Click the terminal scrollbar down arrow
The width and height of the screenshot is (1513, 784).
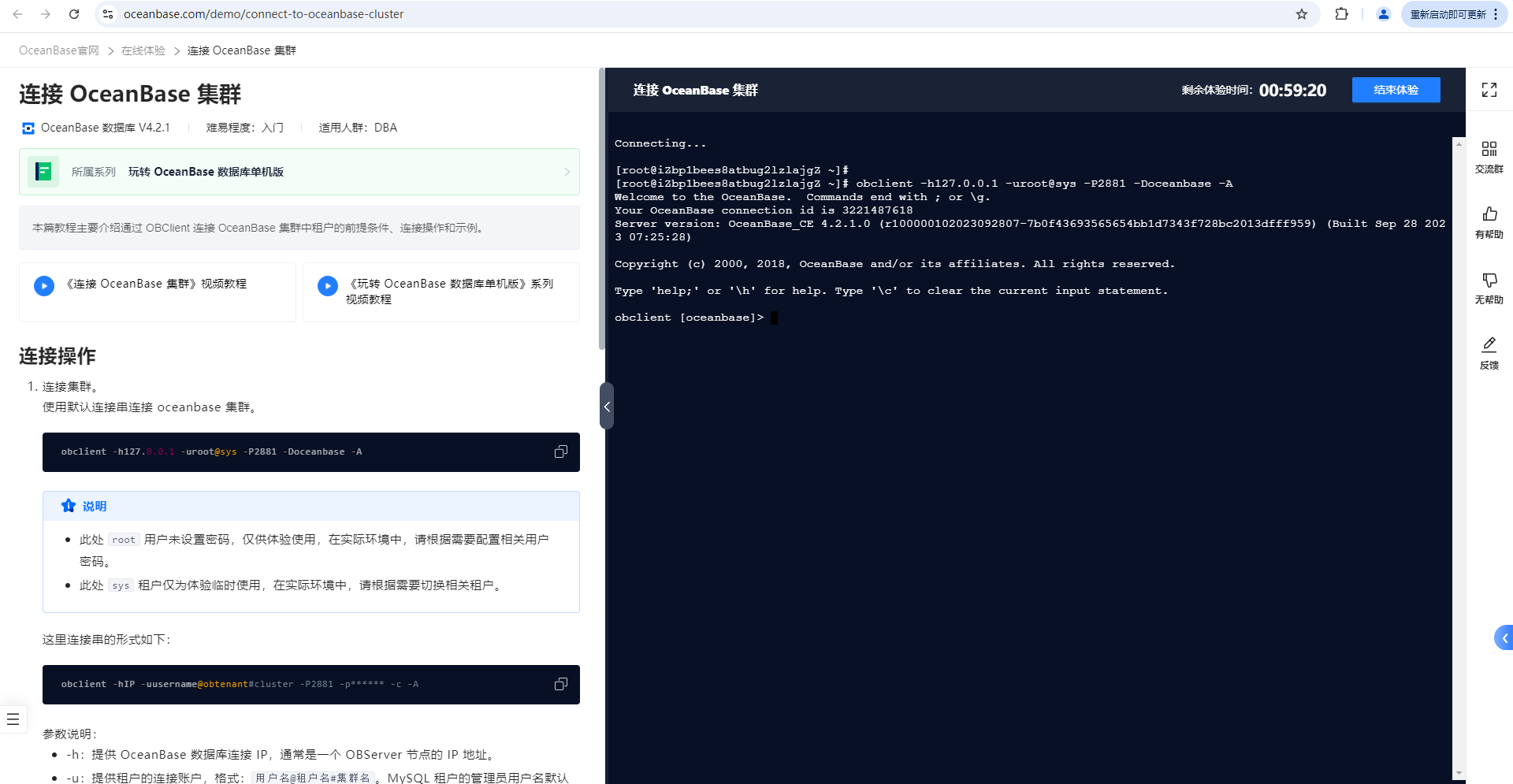tap(1459, 774)
